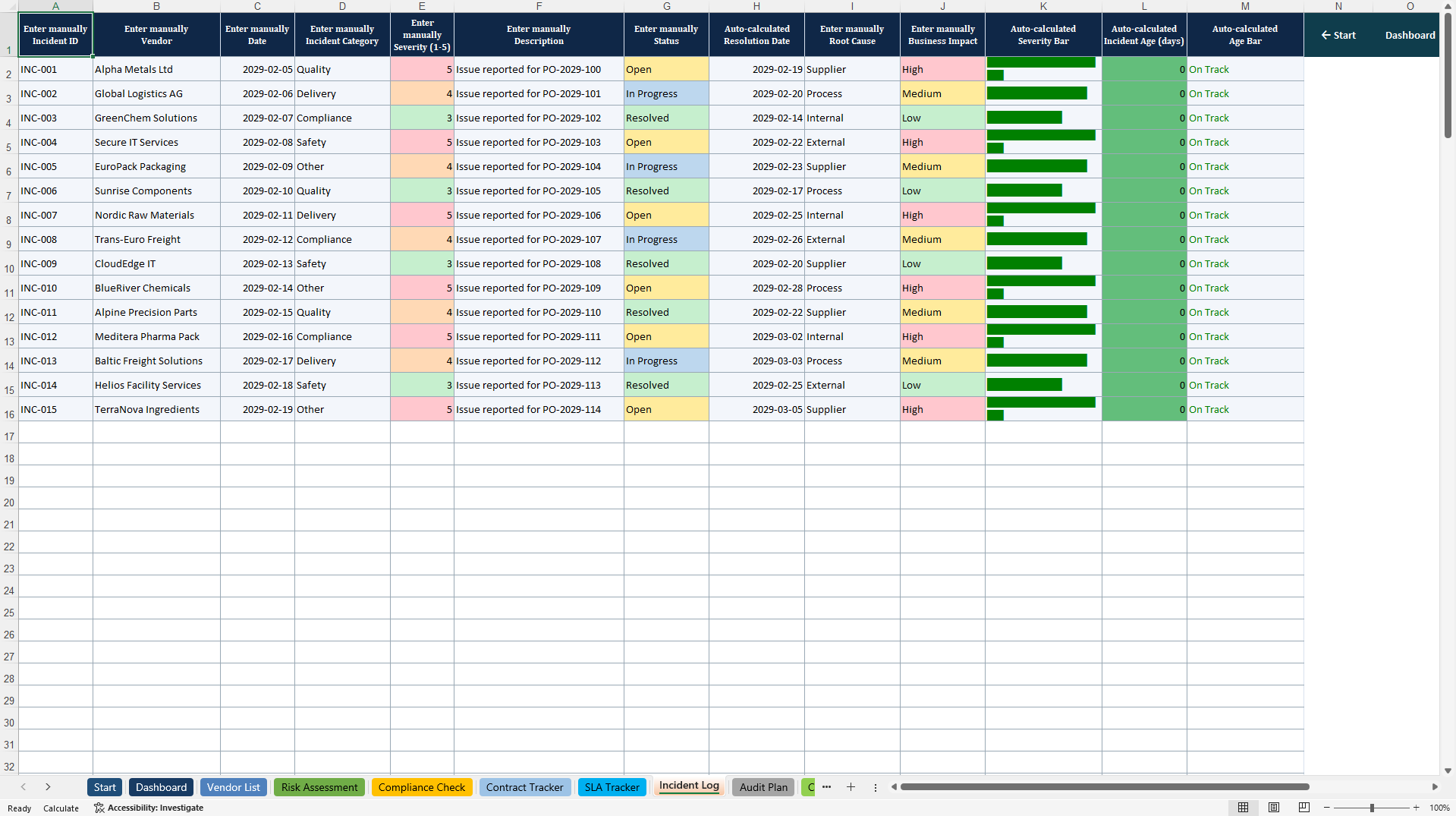The image size is (1456, 816).
Task: Add a new sheet with plus icon
Action: [851, 787]
